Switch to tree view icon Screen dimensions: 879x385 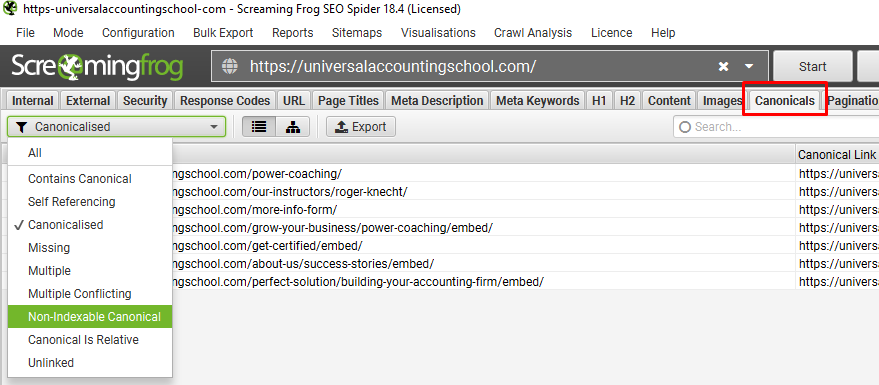293,127
